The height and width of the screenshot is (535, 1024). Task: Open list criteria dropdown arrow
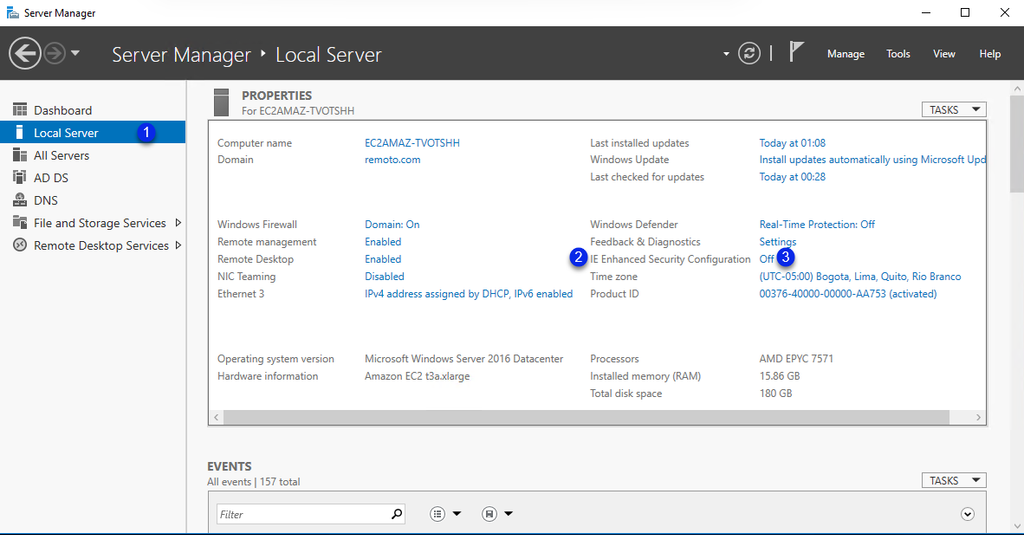pos(456,514)
